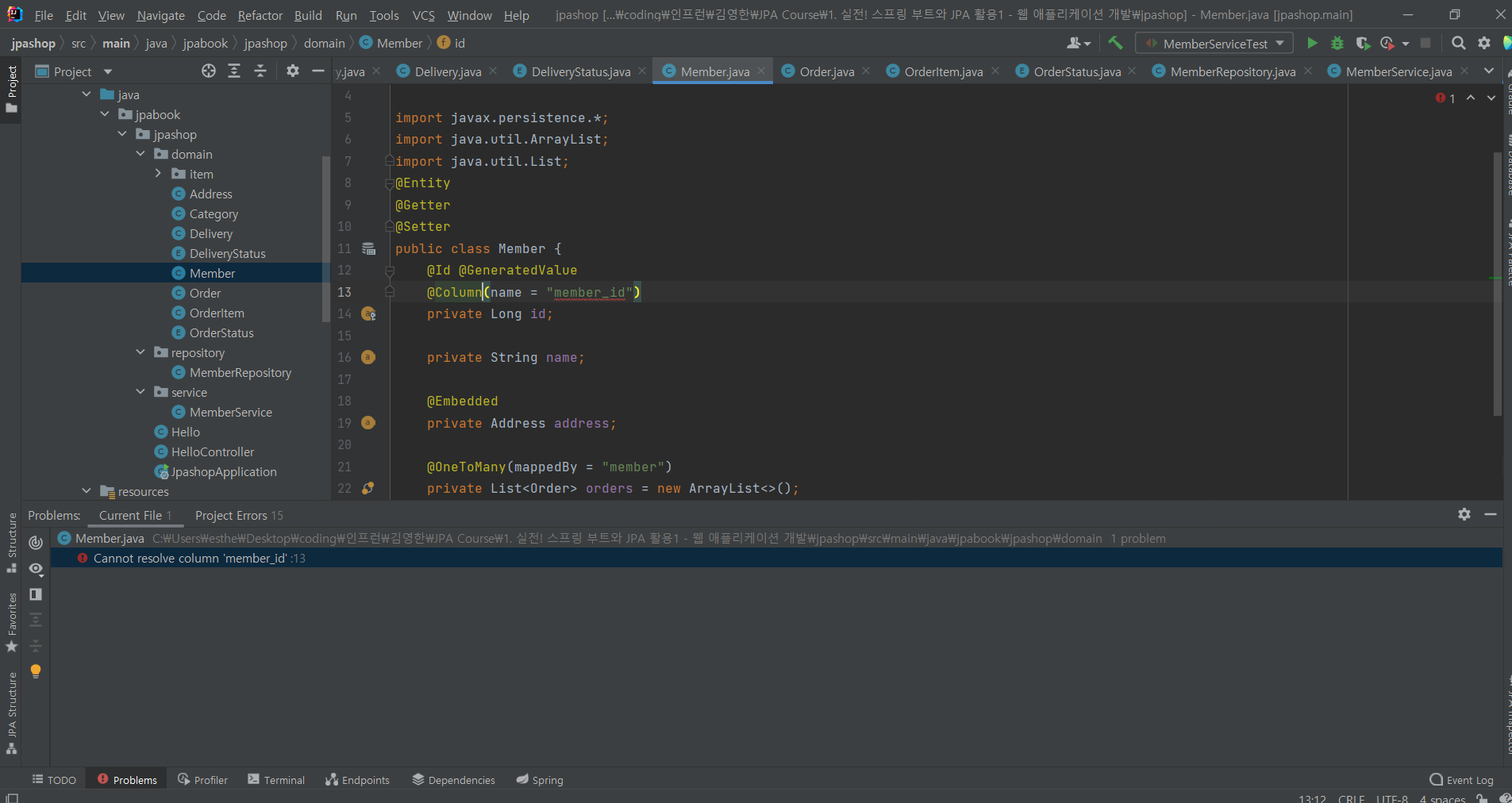Screen dimensions: 1512x803
Task: Open the Dependencies tool window
Action: click(x=454, y=780)
